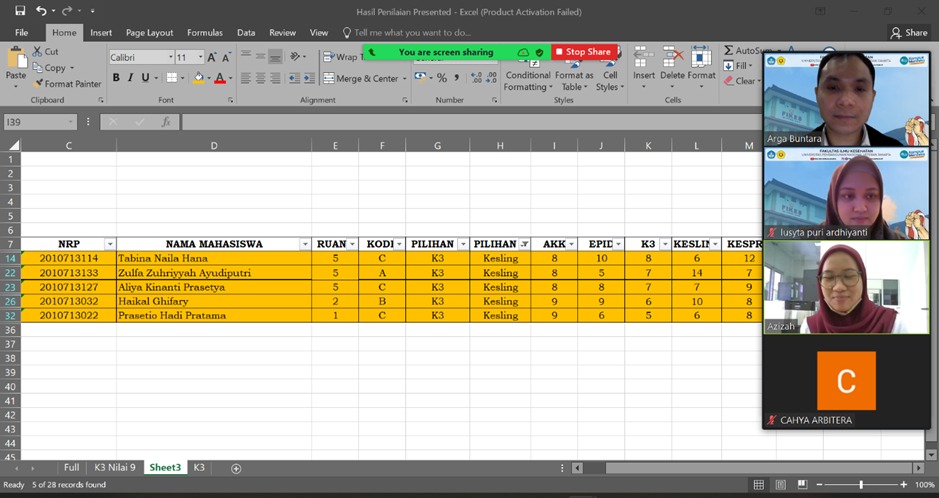
Task: Toggle Bold formatting
Action: pos(116,78)
